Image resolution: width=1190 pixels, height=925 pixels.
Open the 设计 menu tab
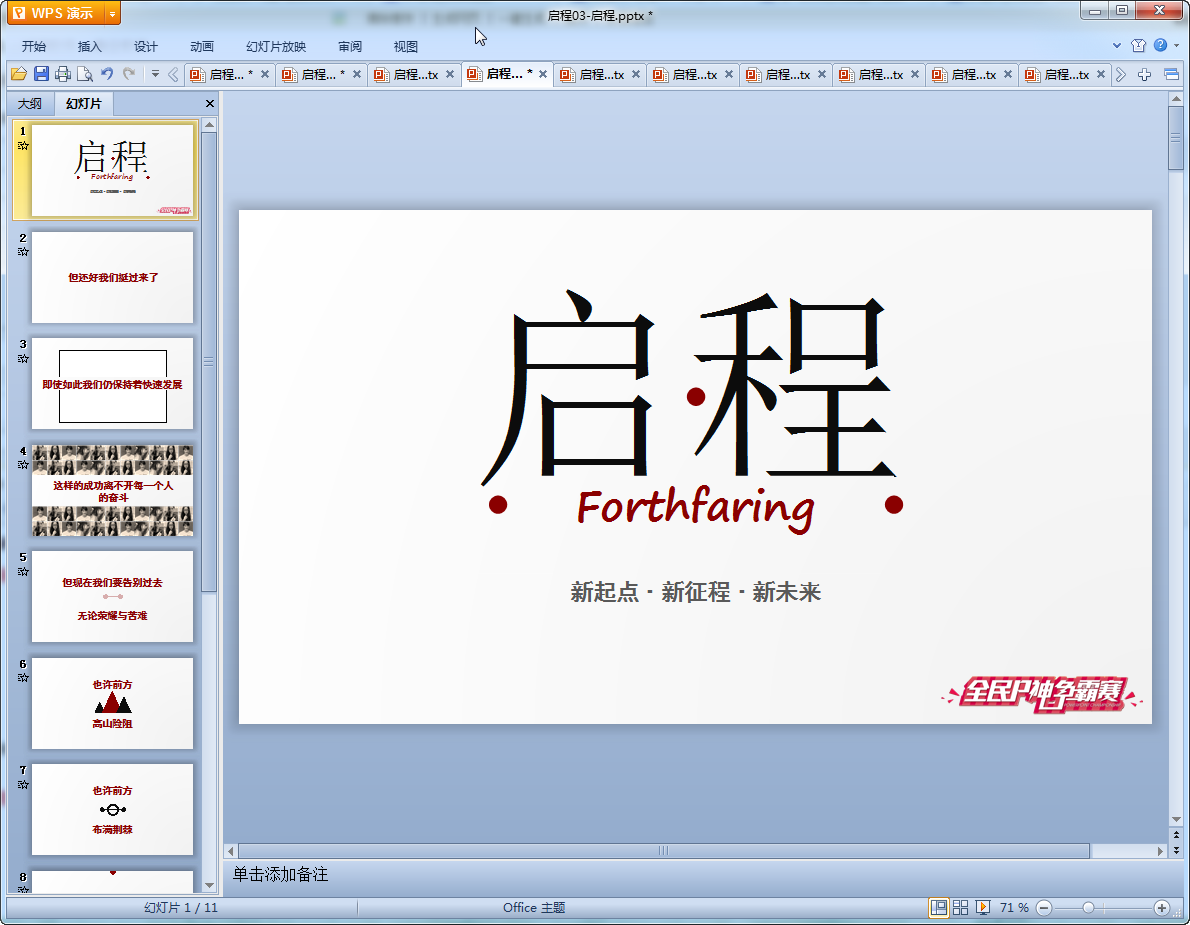(146, 46)
